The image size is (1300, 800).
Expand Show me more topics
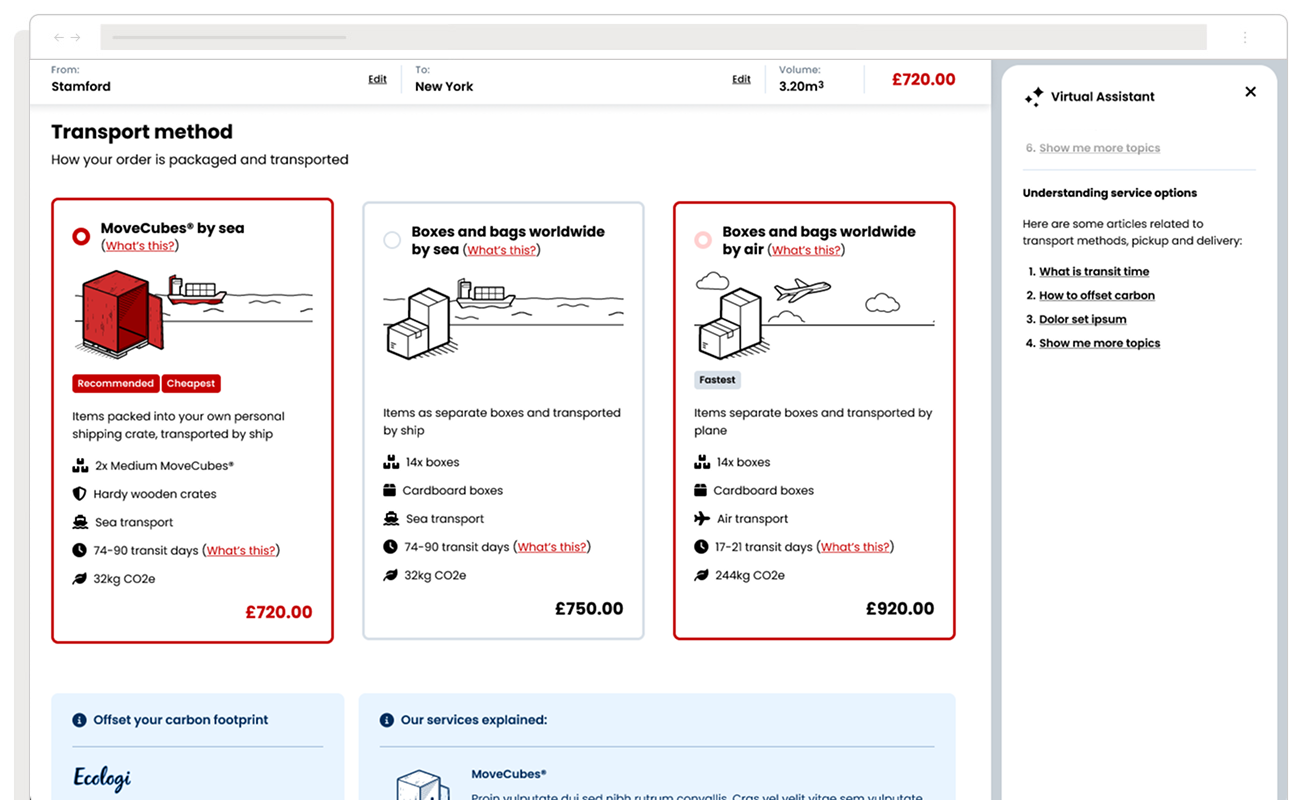tap(1099, 342)
